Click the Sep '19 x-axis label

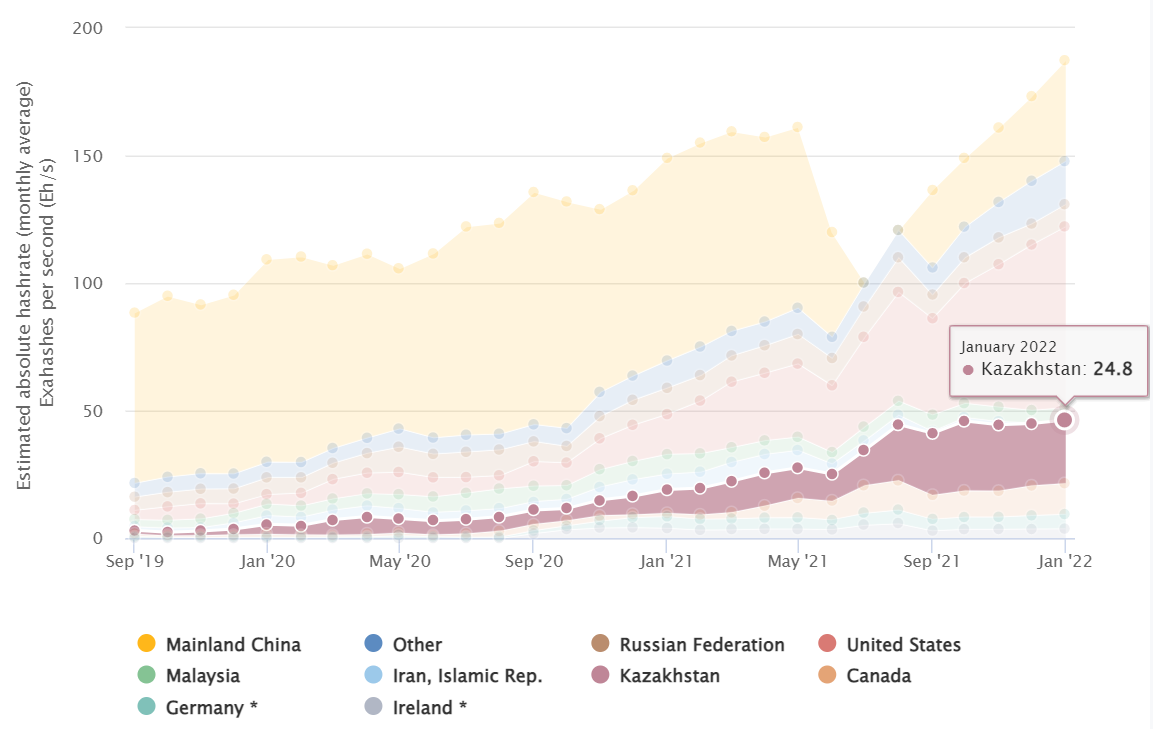coord(135,561)
